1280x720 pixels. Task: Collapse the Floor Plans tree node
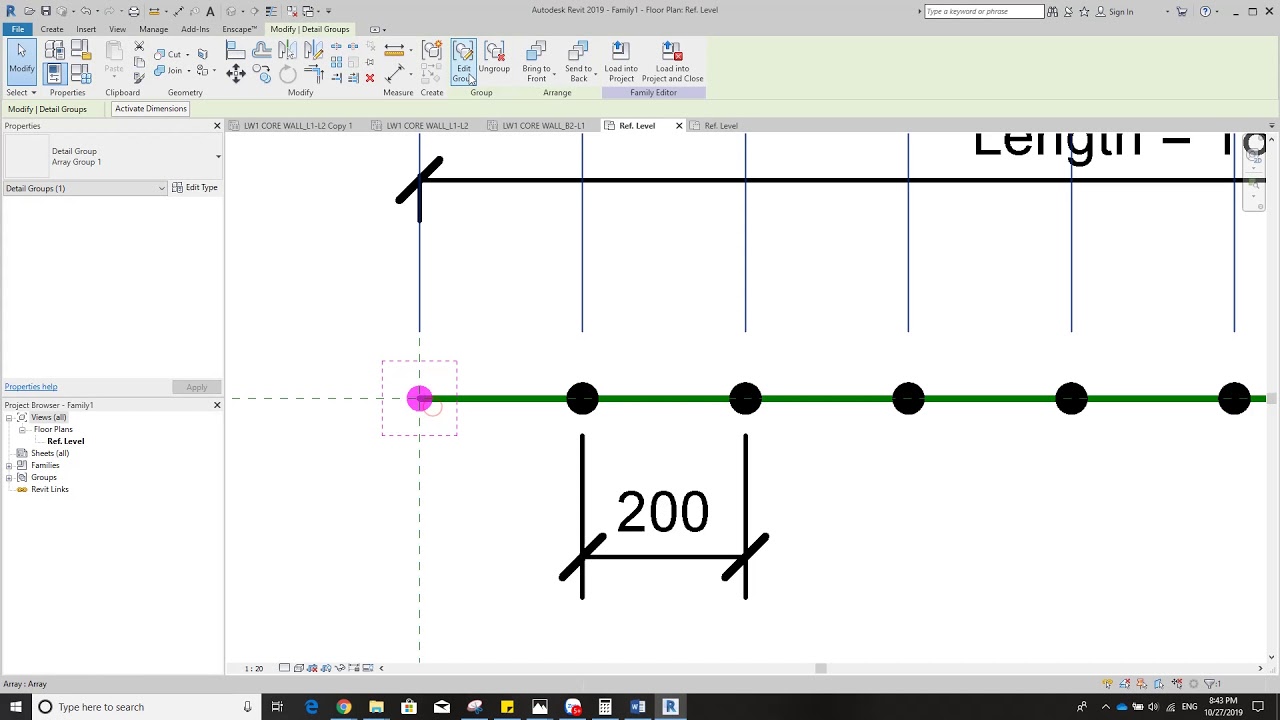pyautogui.click(x=22, y=429)
